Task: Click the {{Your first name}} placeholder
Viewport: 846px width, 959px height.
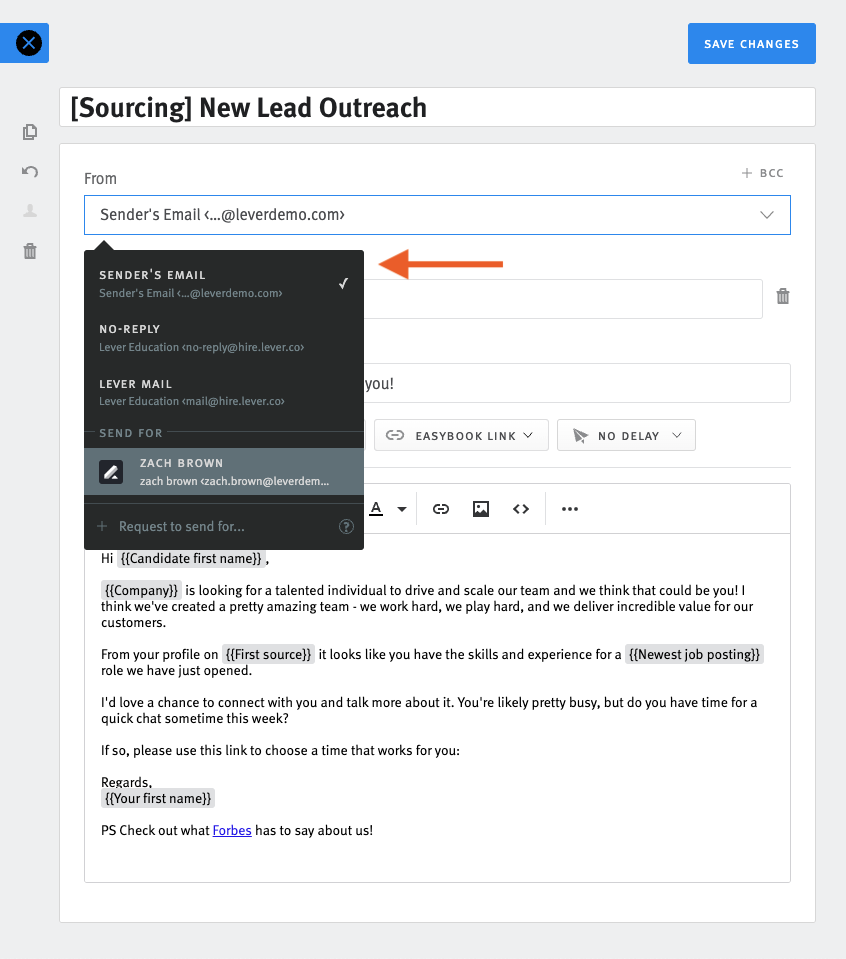Action: [158, 798]
